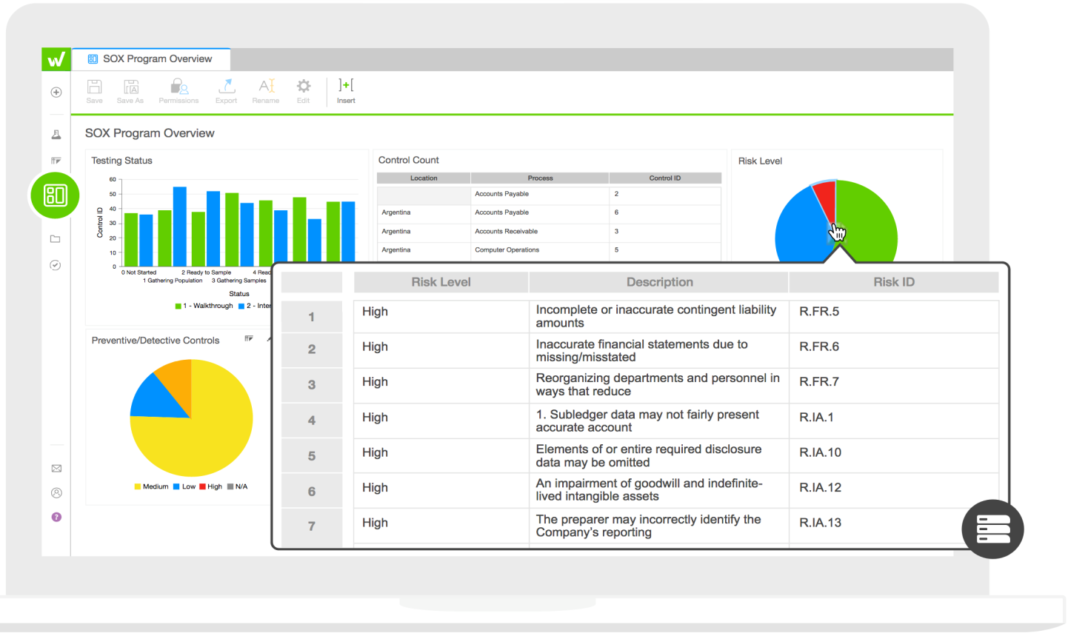
Task: Select the dashboards icon in the left sidebar
Action: coord(55,195)
